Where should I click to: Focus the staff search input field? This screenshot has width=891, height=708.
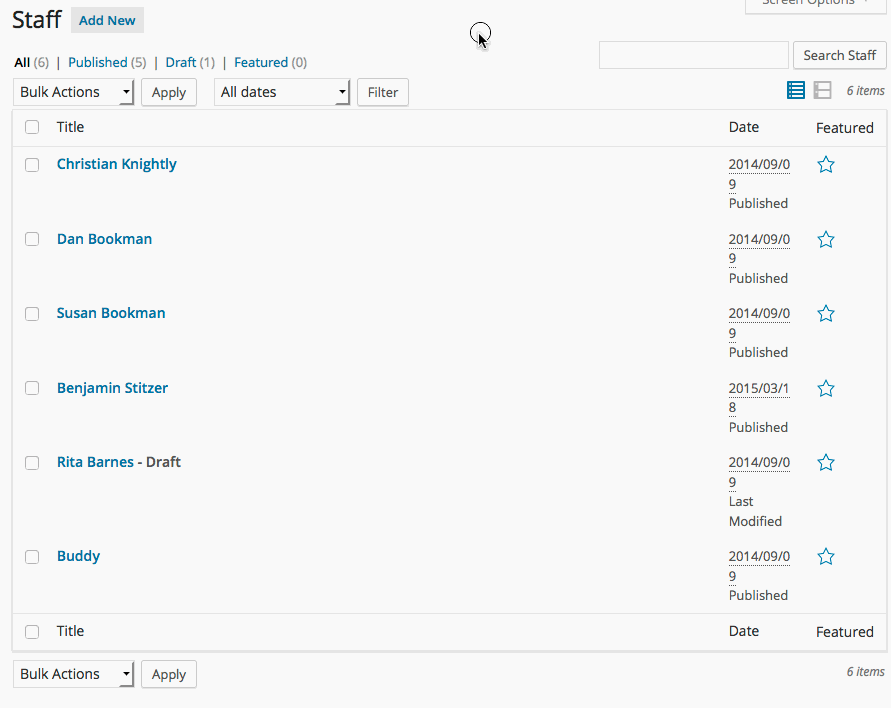pos(693,55)
